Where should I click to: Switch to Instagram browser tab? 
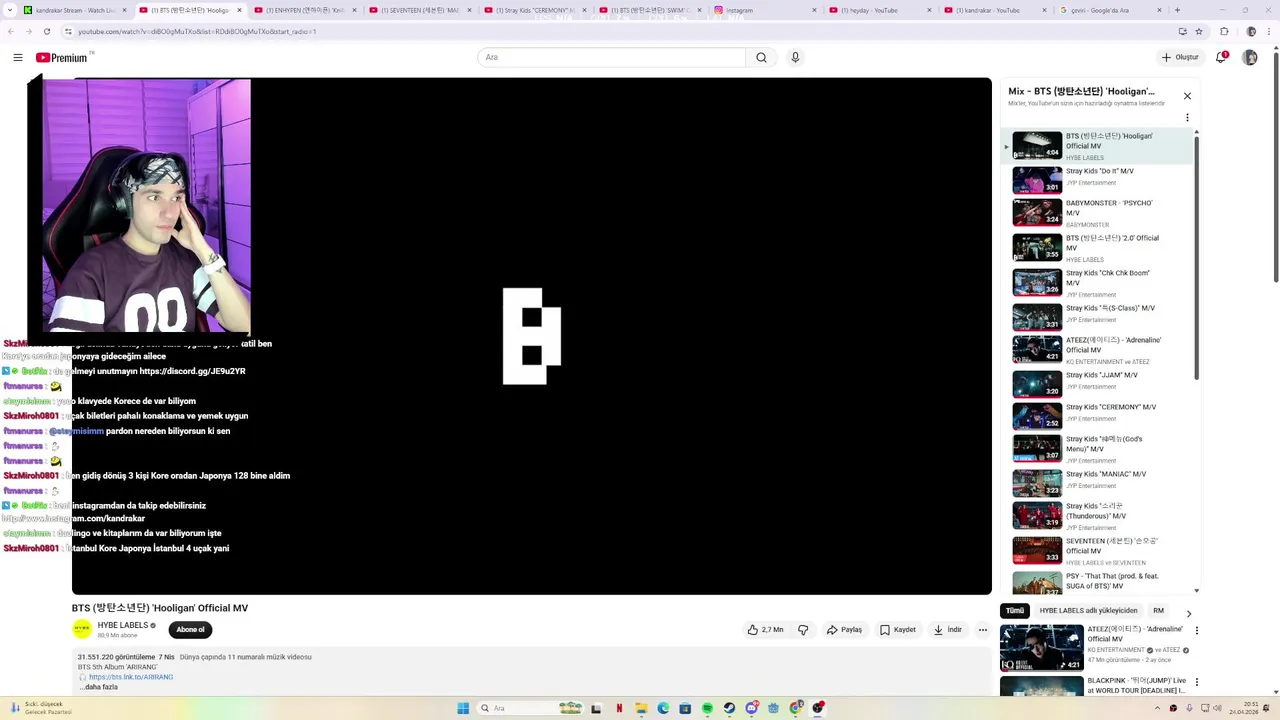pyautogui.click(x=764, y=10)
